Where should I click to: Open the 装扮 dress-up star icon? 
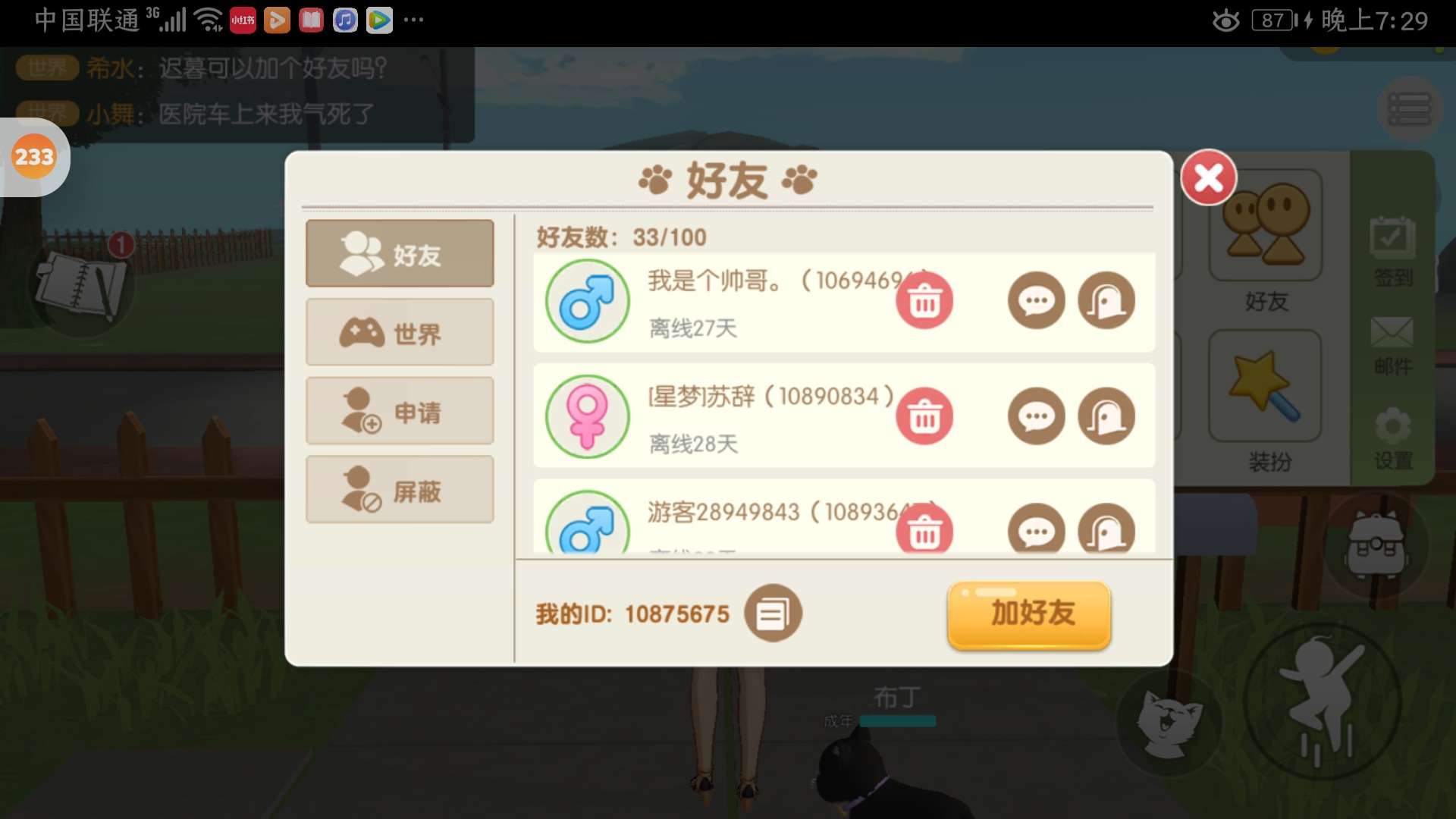pyautogui.click(x=1265, y=386)
